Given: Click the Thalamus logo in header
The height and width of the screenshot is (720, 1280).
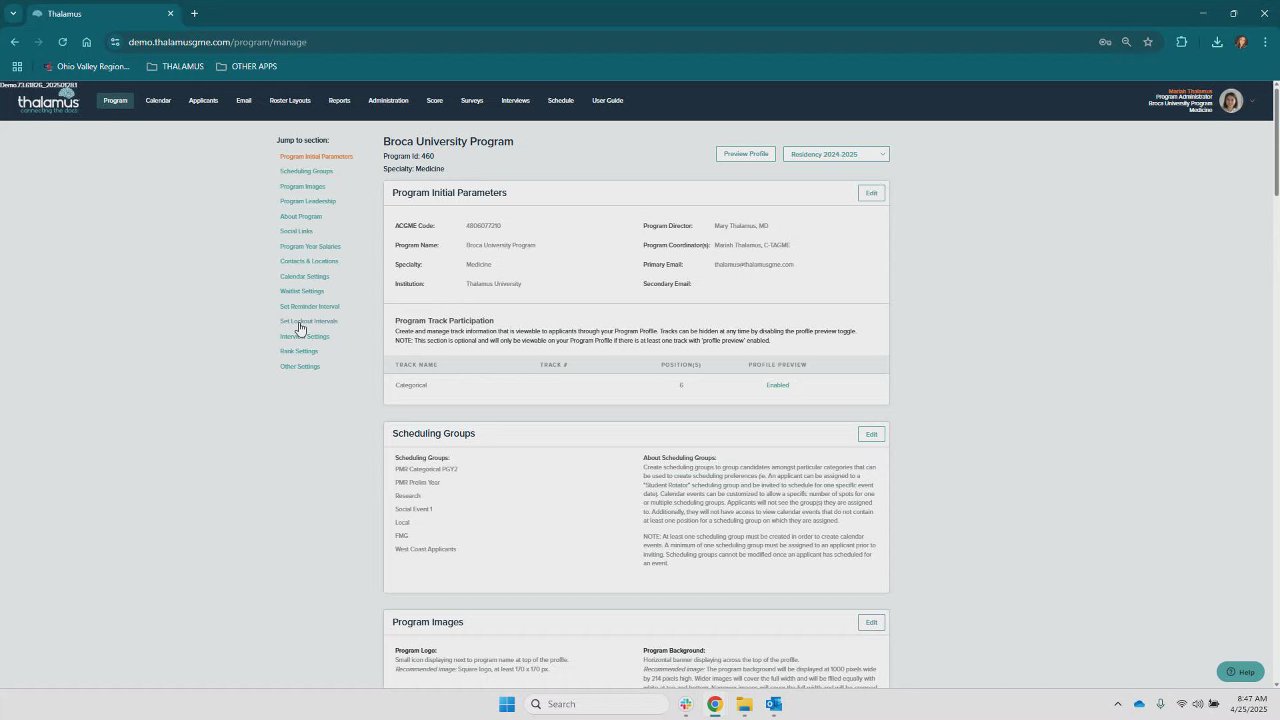Looking at the screenshot, I should point(48,100).
